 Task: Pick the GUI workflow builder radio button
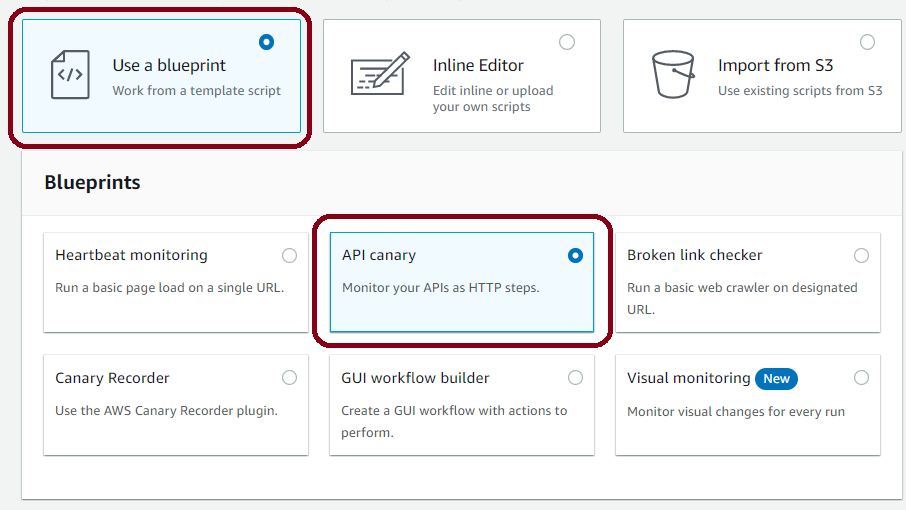575,378
